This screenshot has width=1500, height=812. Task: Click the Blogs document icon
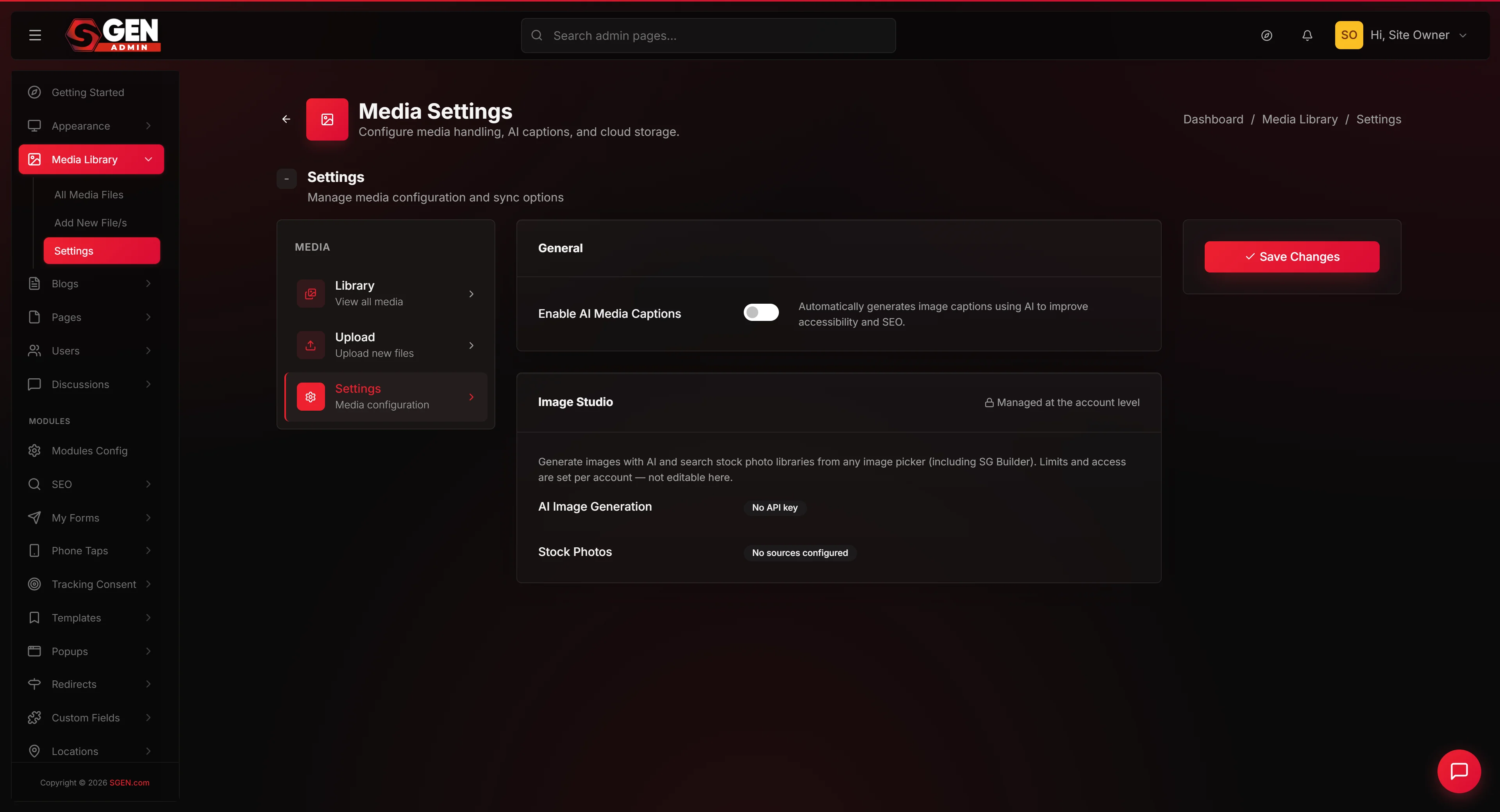(34, 283)
